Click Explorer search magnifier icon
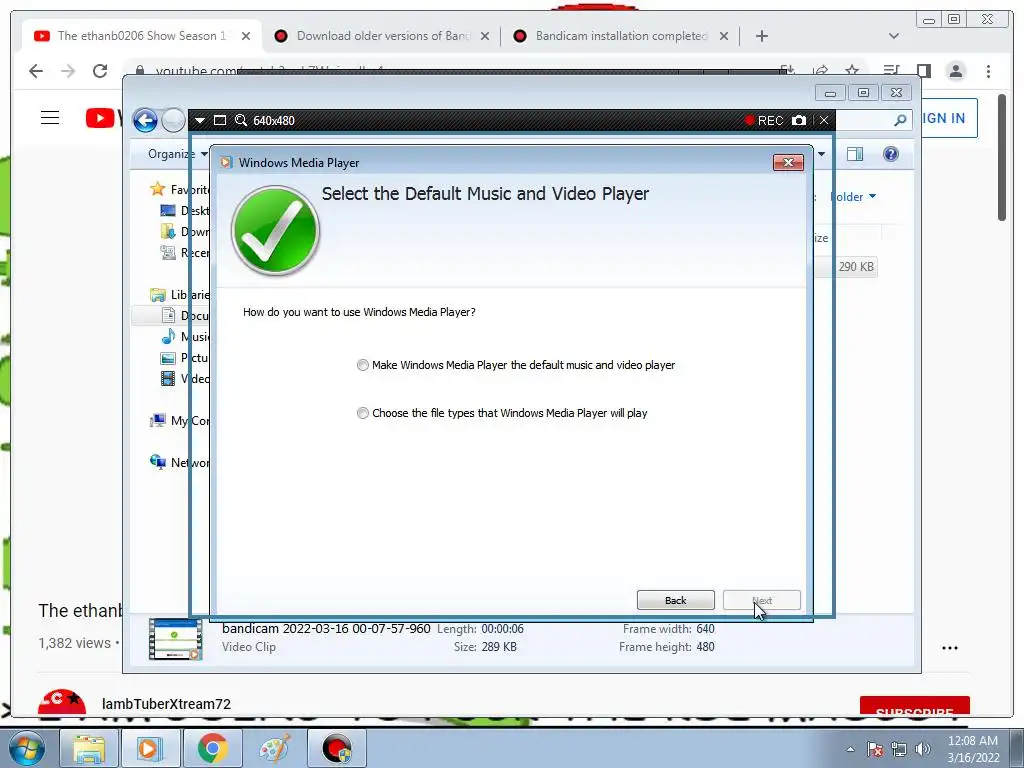 900,120
